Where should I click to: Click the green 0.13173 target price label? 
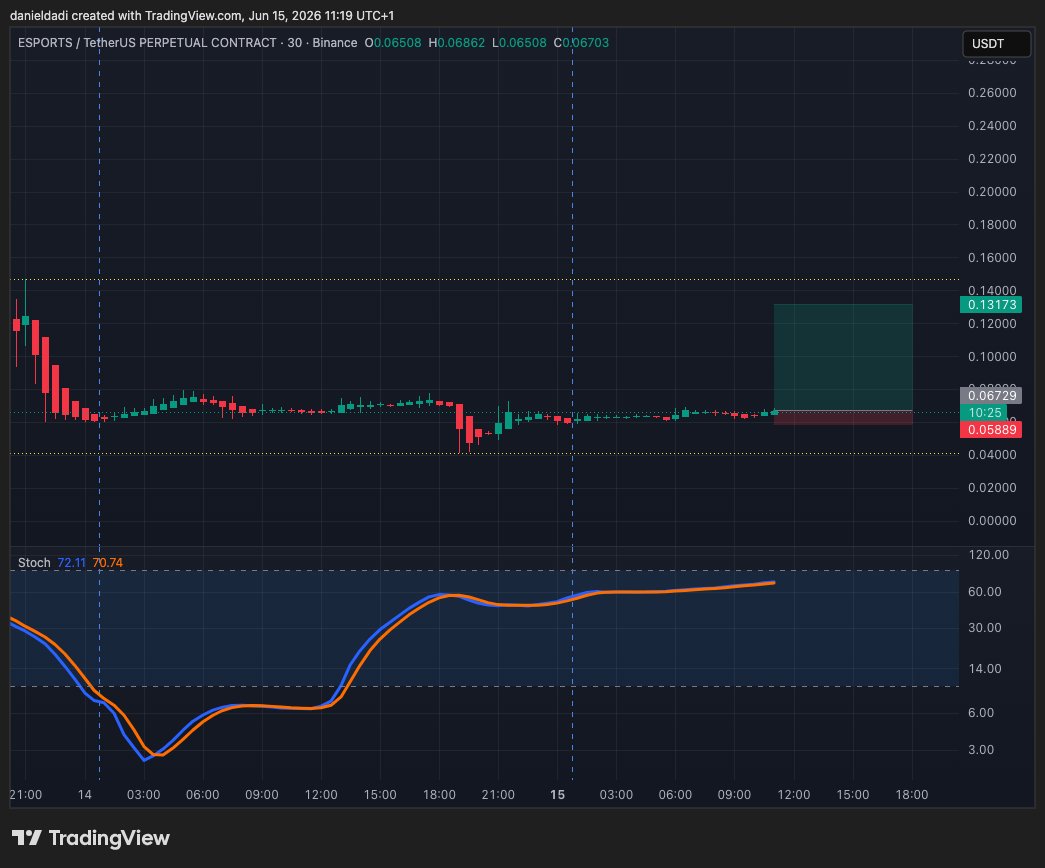pyautogui.click(x=990, y=305)
